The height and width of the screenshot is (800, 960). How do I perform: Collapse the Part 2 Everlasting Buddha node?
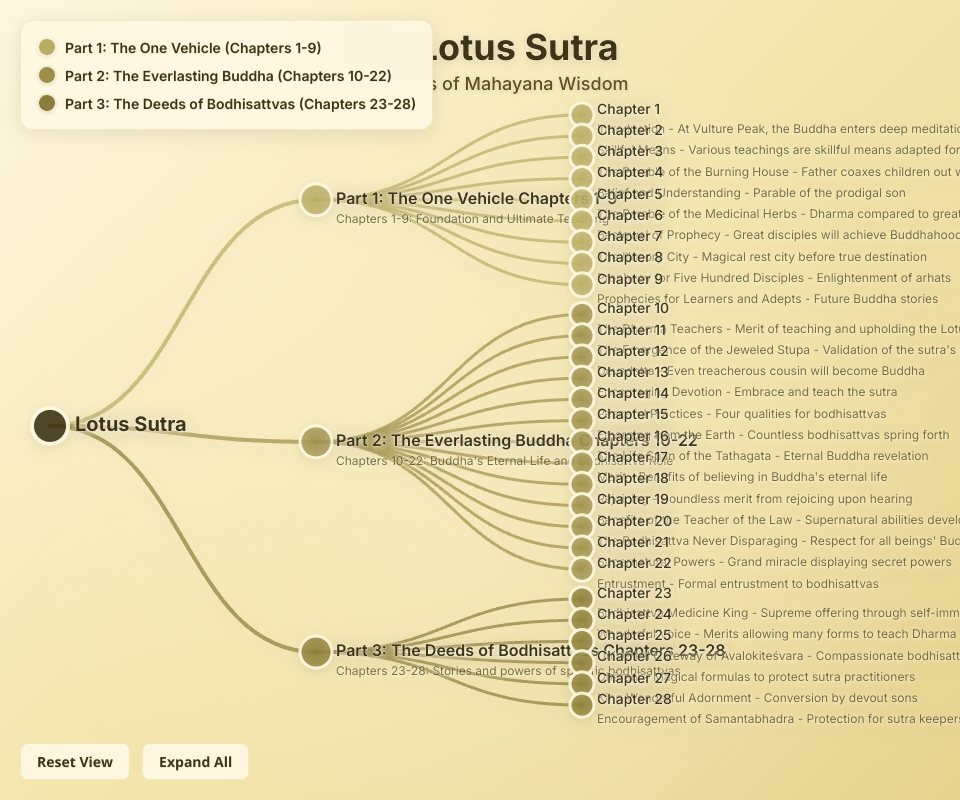coord(315,441)
